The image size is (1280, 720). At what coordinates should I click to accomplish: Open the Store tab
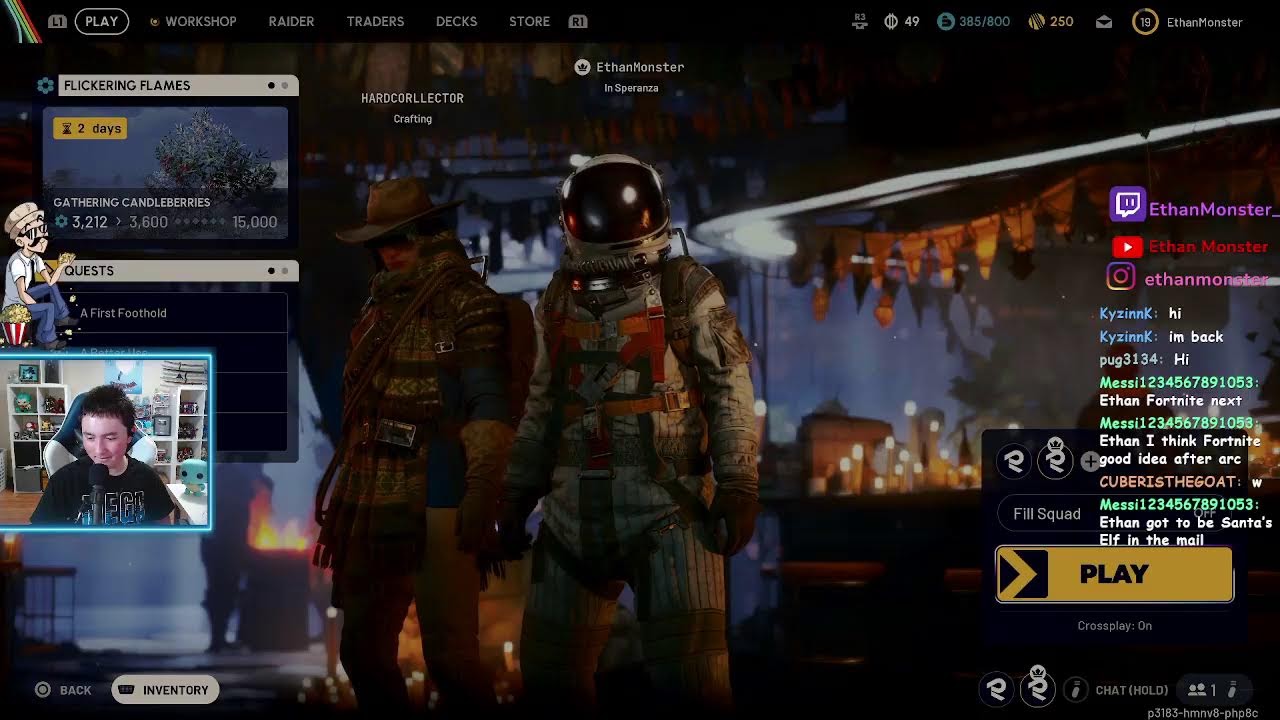coord(529,21)
